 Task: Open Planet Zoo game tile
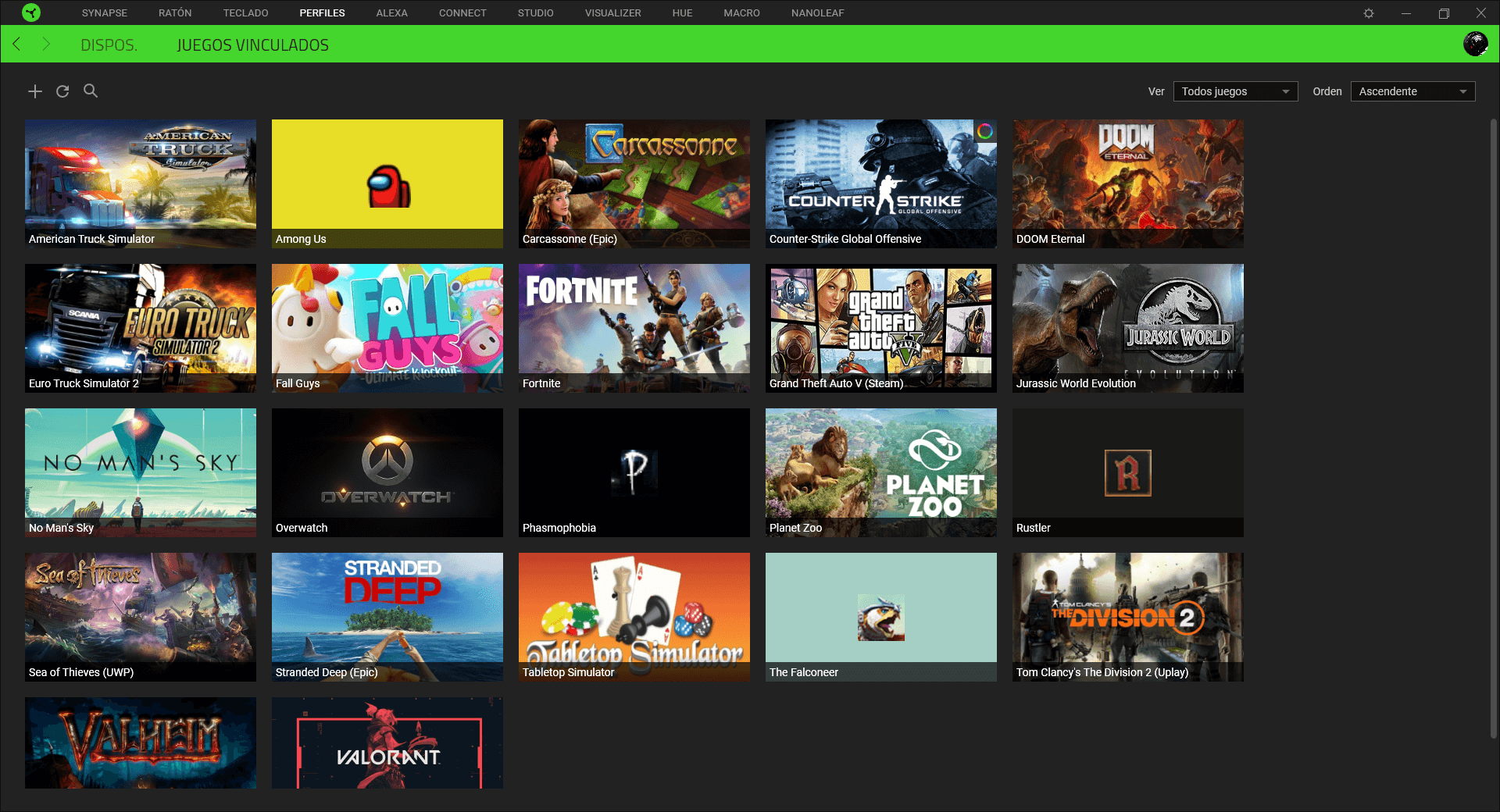tap(881, 472)
